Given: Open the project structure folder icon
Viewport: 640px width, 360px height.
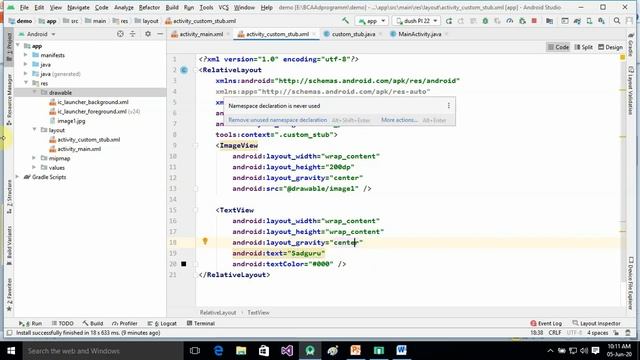Looking at the screenshot, I should click(549, 21).
